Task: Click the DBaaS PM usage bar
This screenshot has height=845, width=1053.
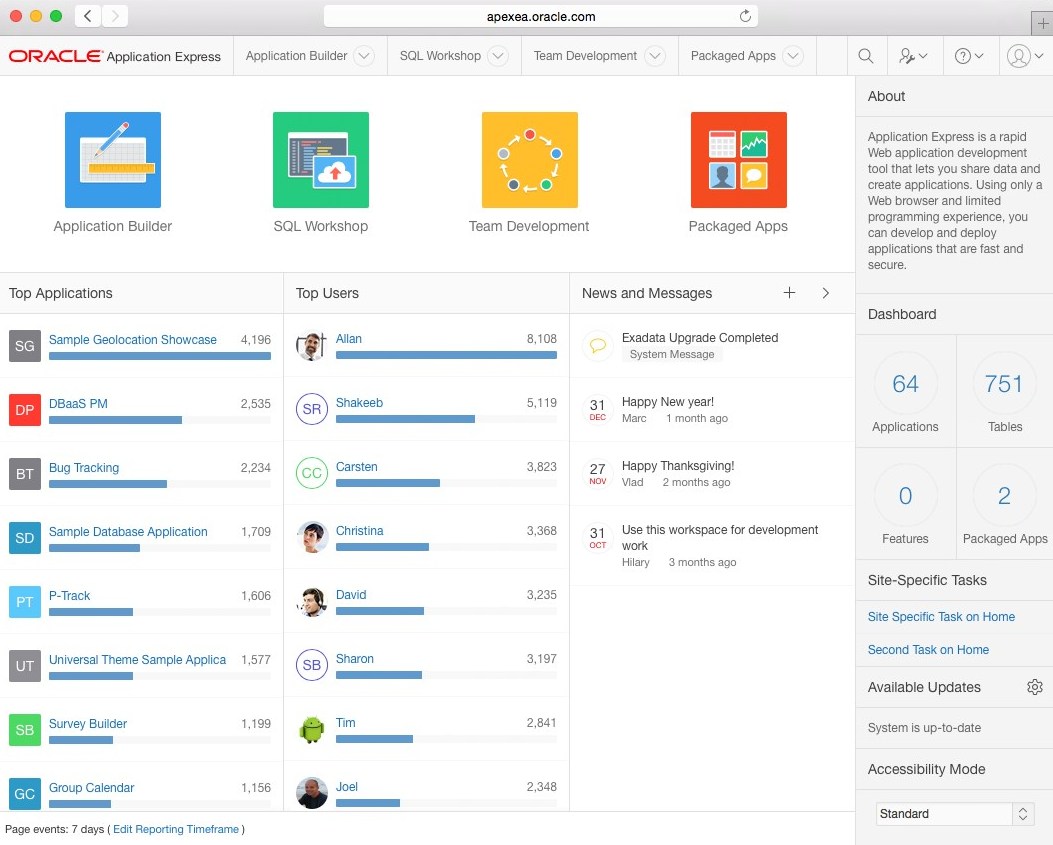Action: click(115, 420)
